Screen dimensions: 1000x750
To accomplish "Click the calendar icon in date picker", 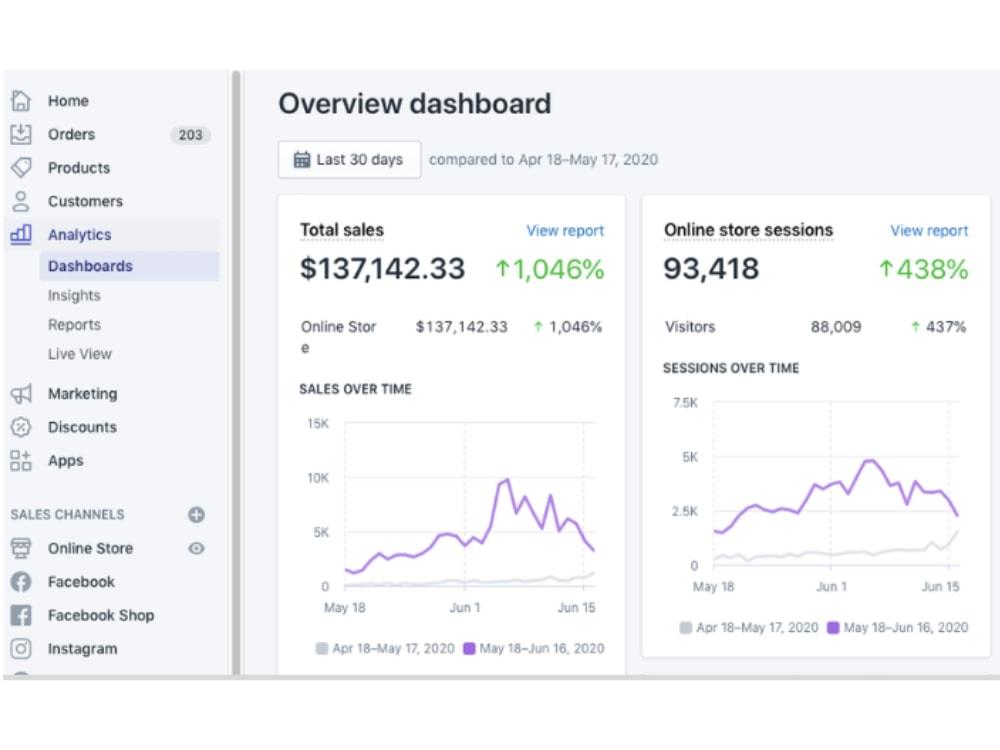I will (x=302, y=159).
